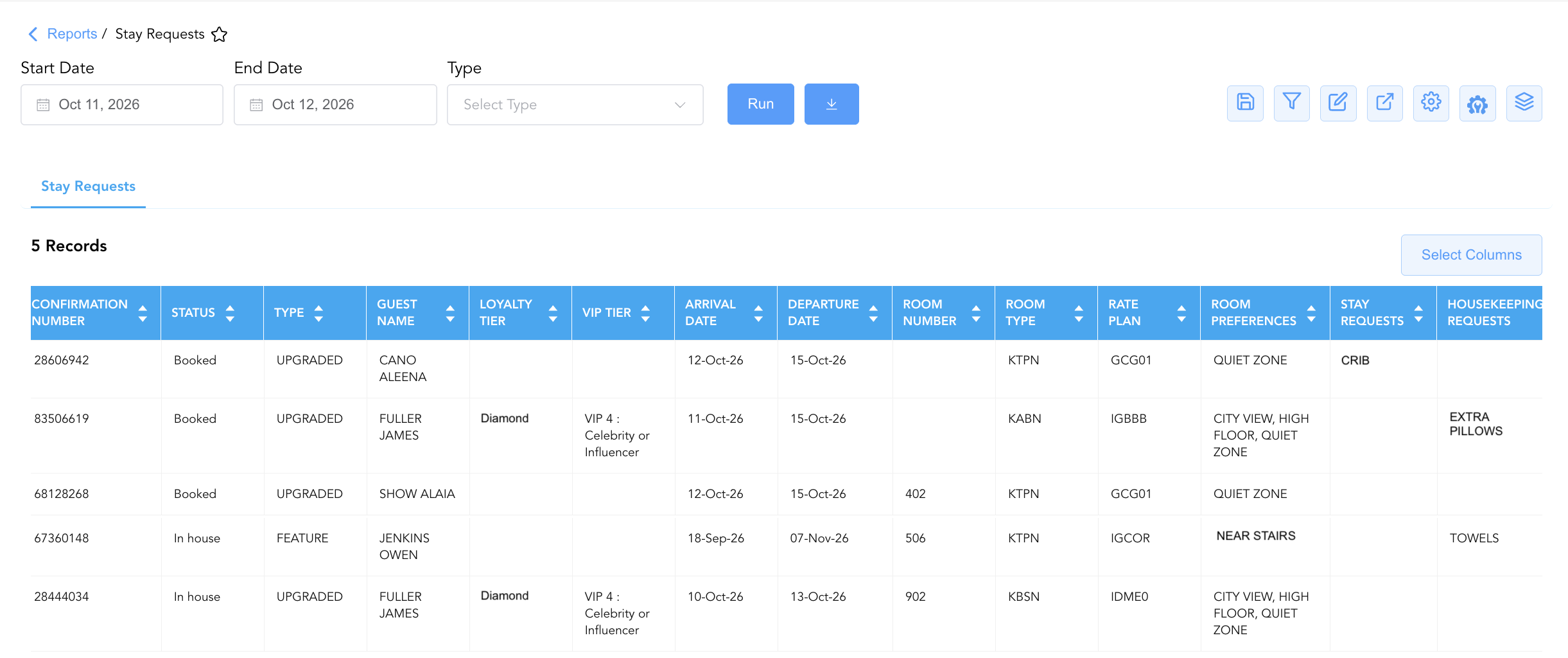
Task: Sort the Status column arrows
Action: pyautogui.click(x=230, y=313)
